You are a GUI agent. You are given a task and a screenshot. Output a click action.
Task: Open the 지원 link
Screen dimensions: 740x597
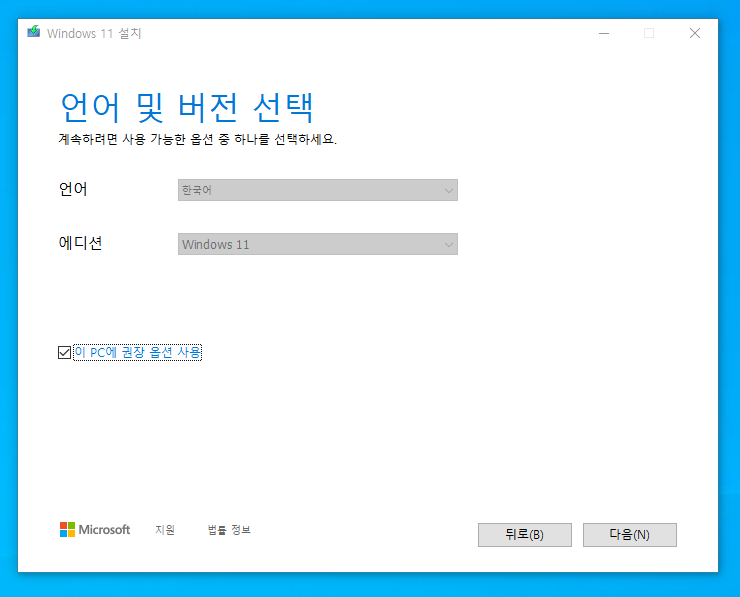tap(165, 530)
